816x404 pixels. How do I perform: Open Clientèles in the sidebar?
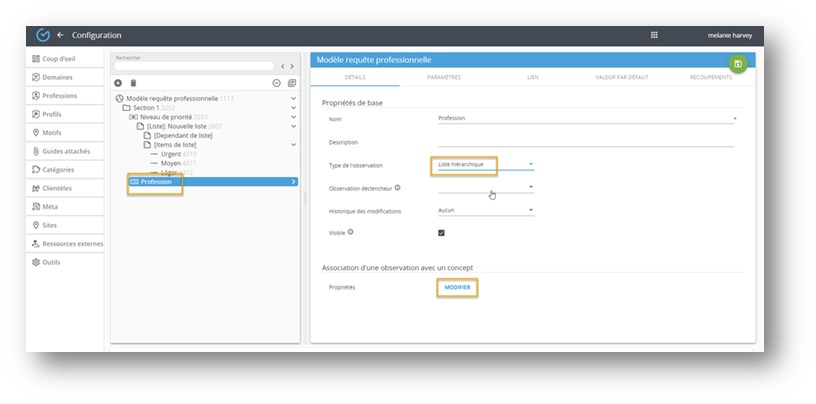tap(57, 188)
